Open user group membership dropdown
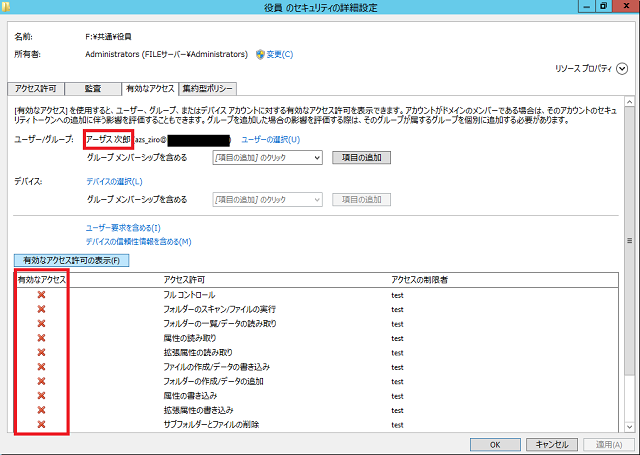Image resolution: width=640 pixels, height=455 pixels. [316, 158]
